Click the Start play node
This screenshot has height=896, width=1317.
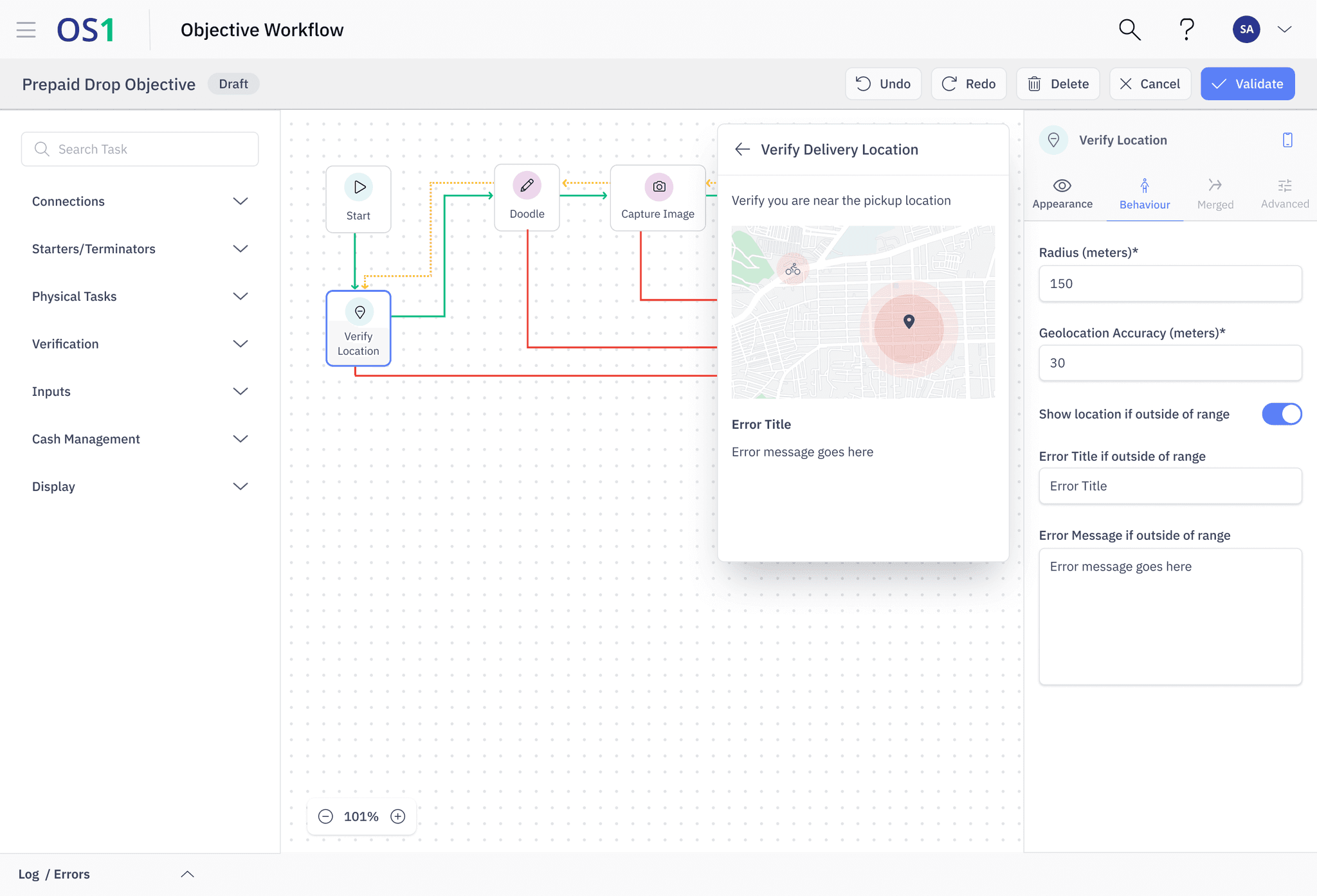coord(358,199)
